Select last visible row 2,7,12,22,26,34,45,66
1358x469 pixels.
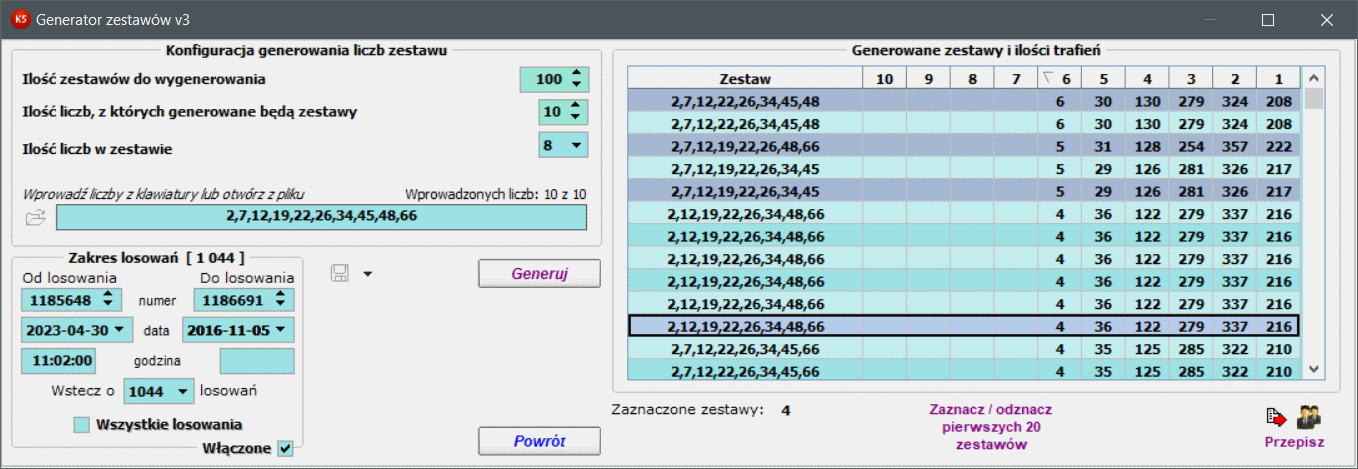click(964, 372)
